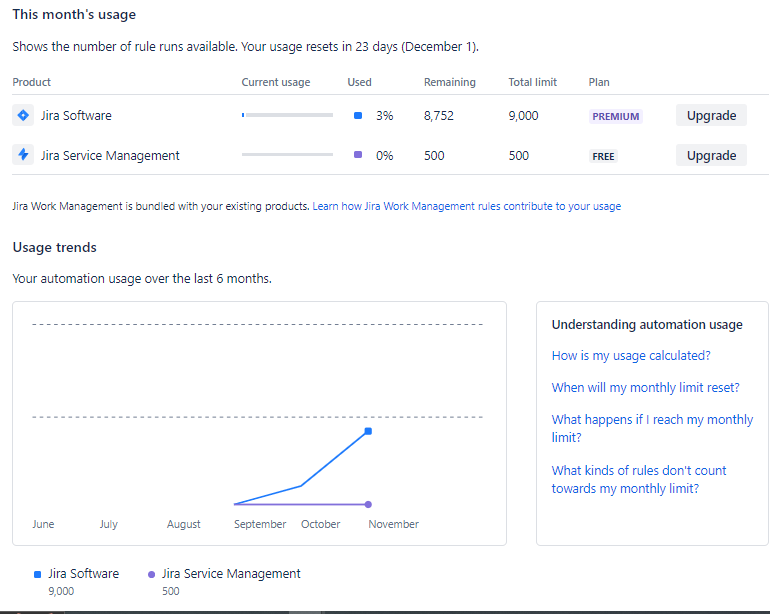Click the FREE plan badge
This screenshot has width=770, height=614.
point(603,156)
